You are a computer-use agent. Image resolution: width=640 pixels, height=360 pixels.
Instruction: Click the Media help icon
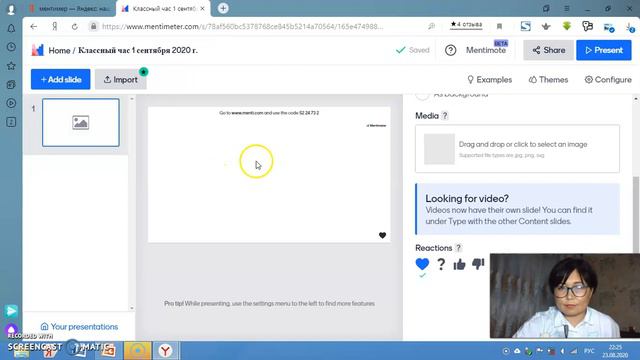[x=445, y=116]
